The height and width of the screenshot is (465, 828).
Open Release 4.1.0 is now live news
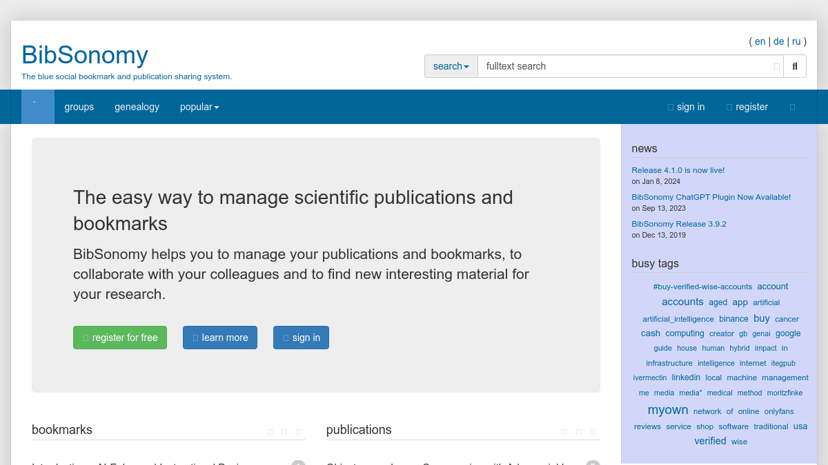(x=678, y=170)
